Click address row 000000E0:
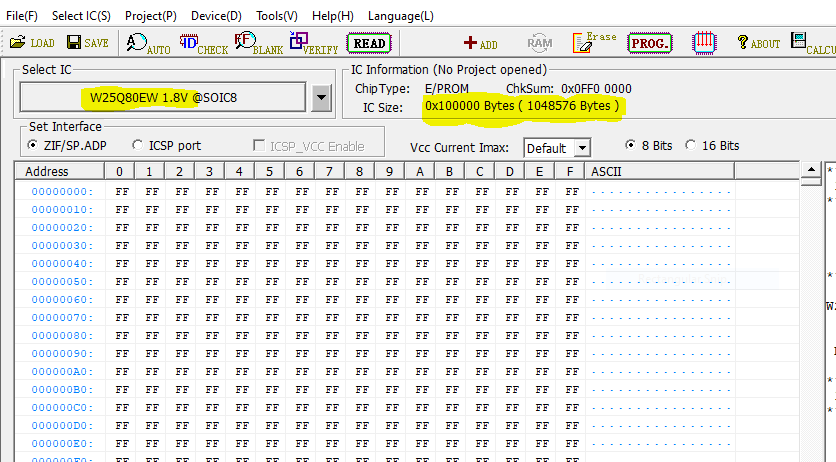This screenshot has width=836, height=462. pos(62,444)
